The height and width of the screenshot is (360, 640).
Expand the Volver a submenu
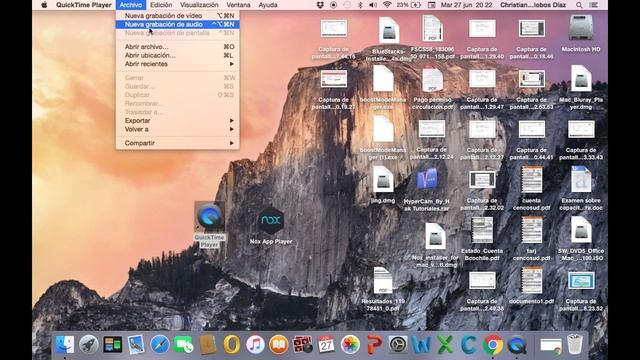(178, 129)
